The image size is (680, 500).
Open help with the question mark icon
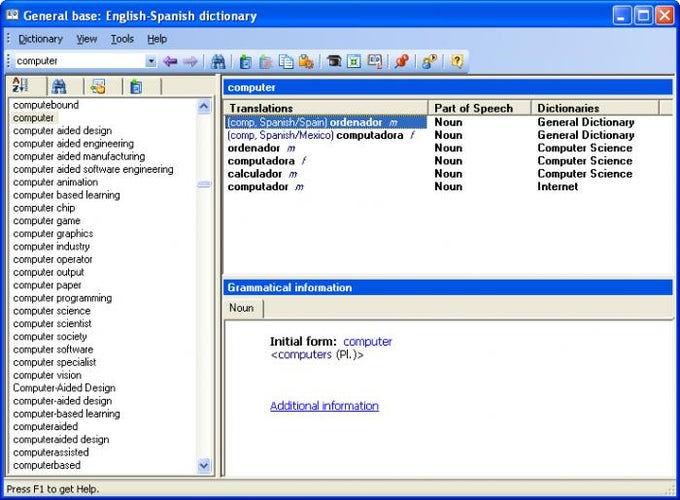point(457,61)
